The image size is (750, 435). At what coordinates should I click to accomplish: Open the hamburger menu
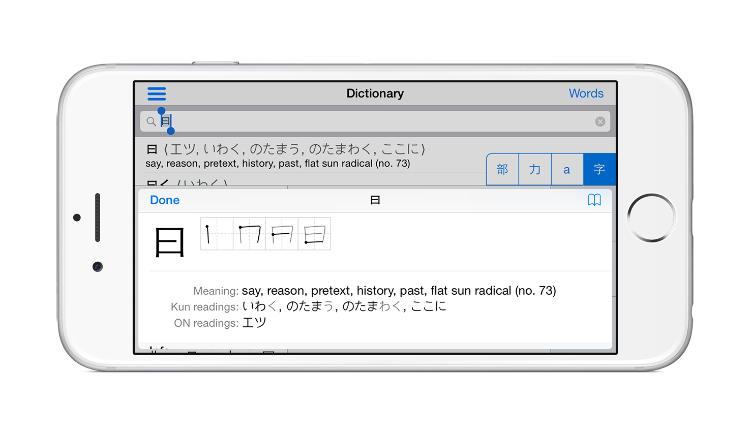(x=157, y=94)
